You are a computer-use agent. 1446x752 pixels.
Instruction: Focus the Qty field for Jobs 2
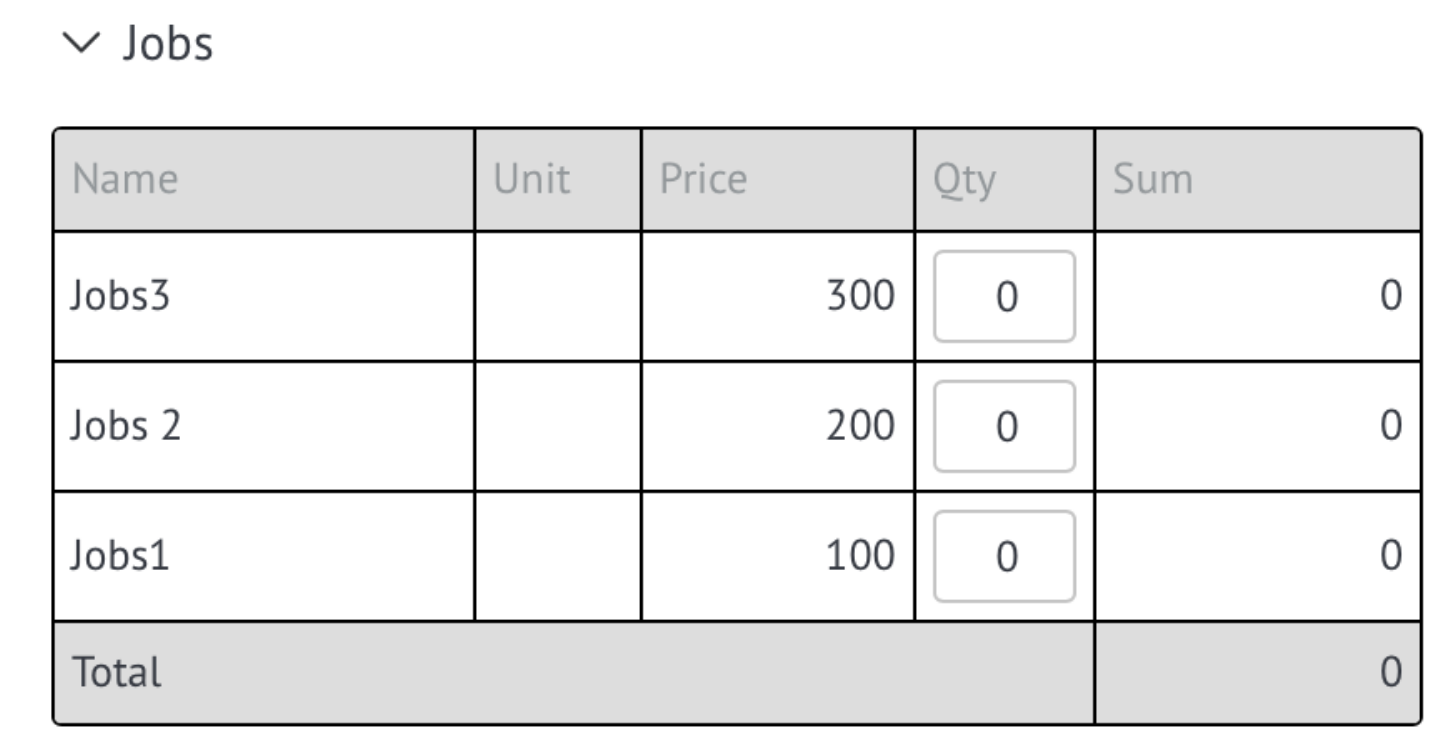click(1004, 427)
